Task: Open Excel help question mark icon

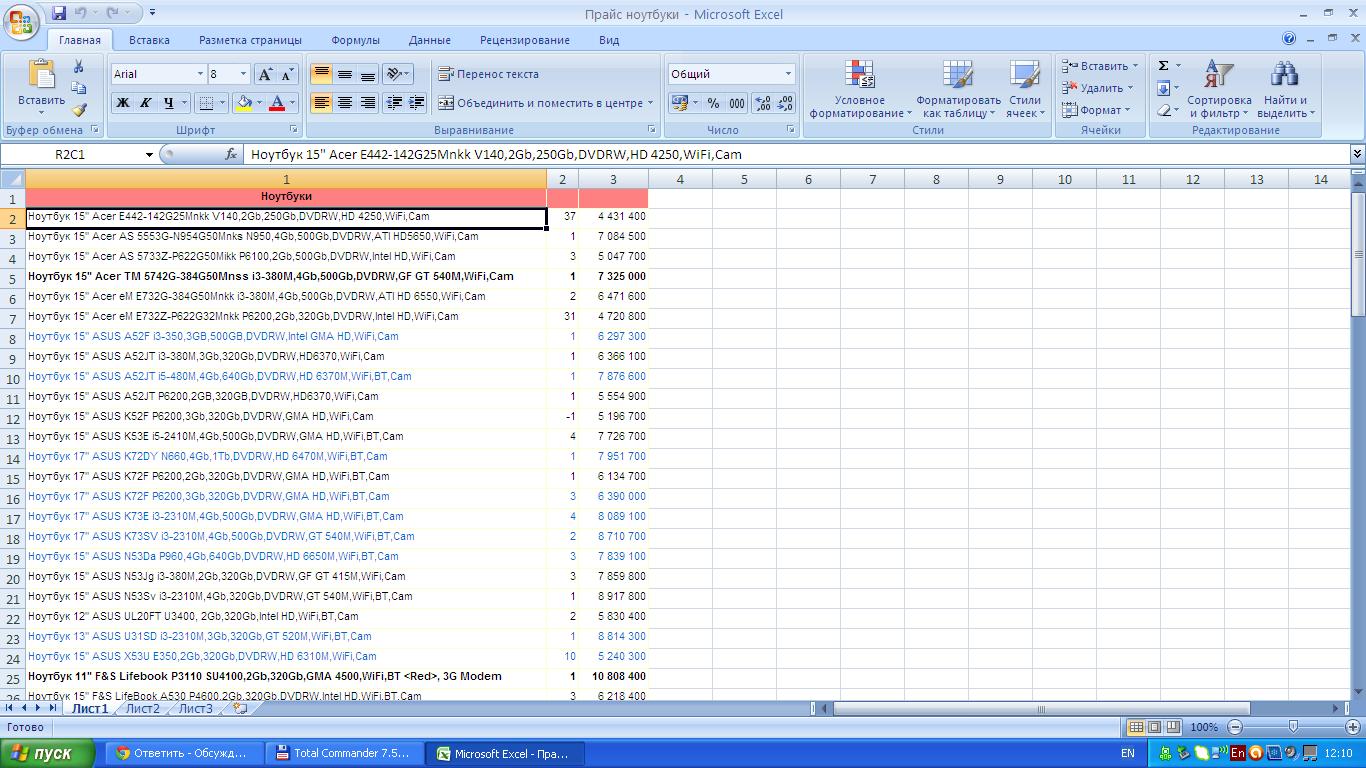Action: pos(1290,39)
